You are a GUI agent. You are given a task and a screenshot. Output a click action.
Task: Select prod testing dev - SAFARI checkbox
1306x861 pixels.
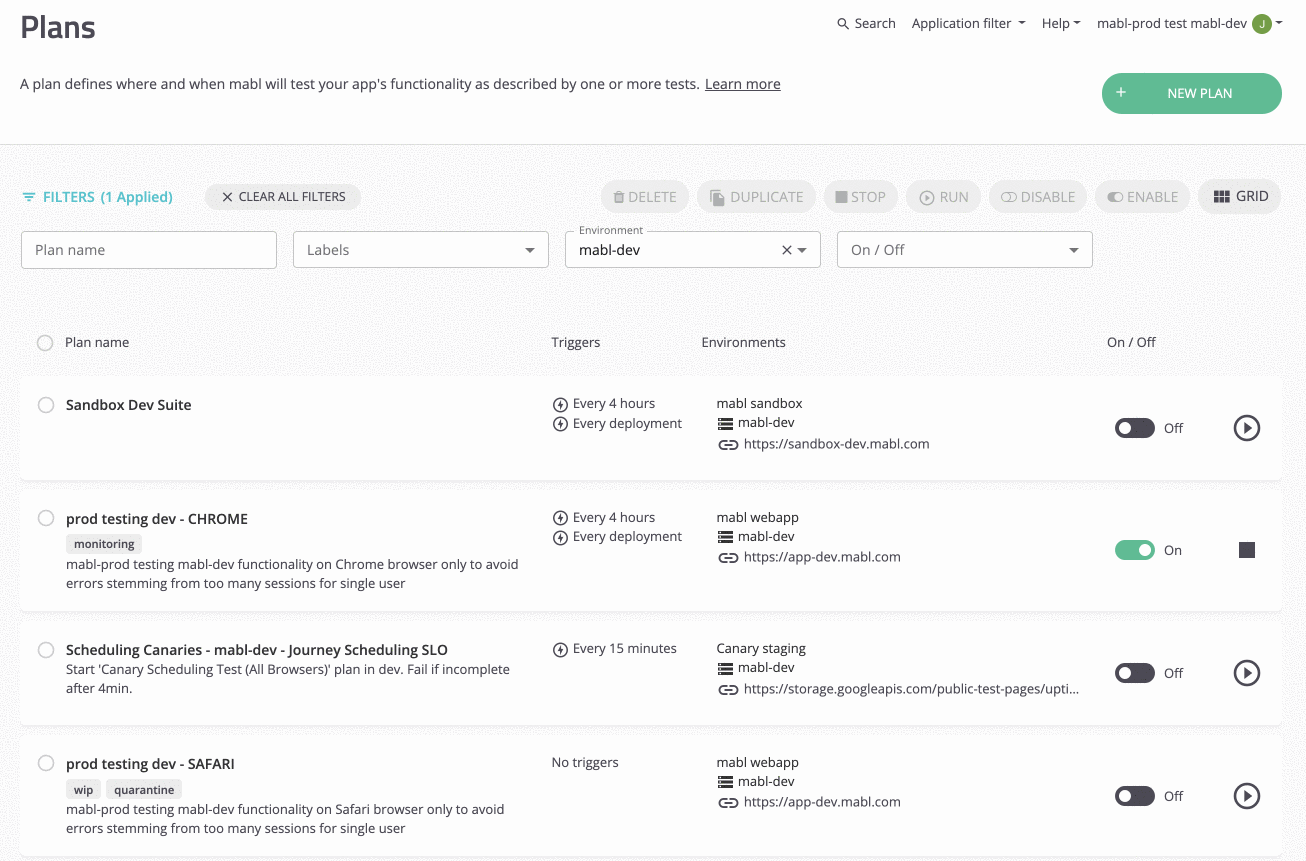coord(46,763)
